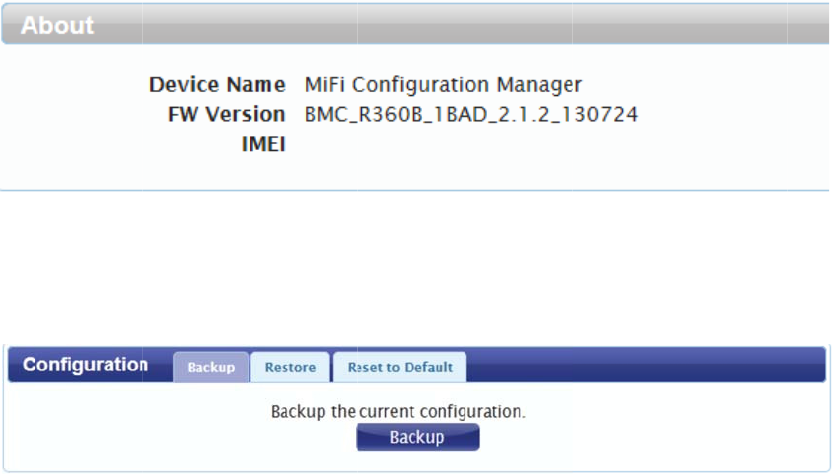Click the About panel title
Screen dimensions: 834x474
[x=58, y=25]
